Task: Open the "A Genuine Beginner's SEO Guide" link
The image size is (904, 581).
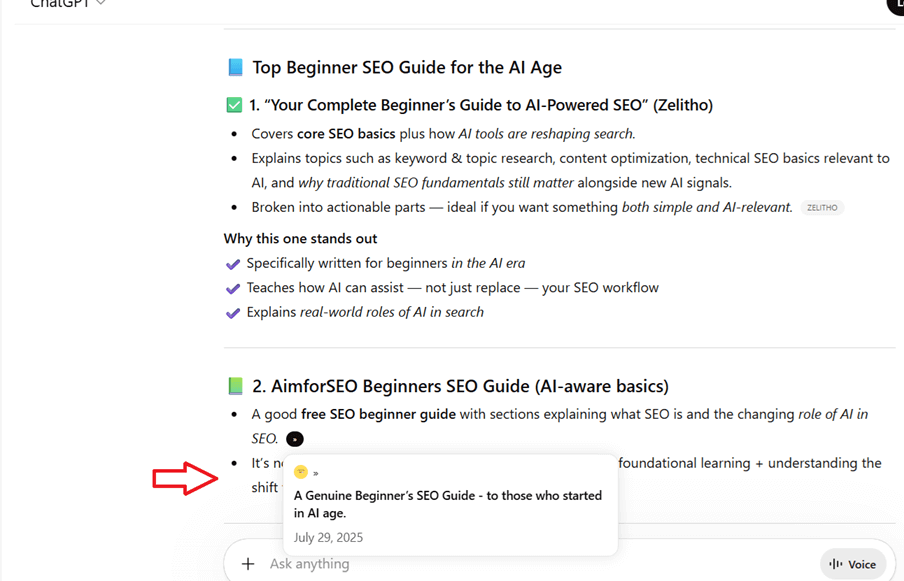Action: click(447, 504)
